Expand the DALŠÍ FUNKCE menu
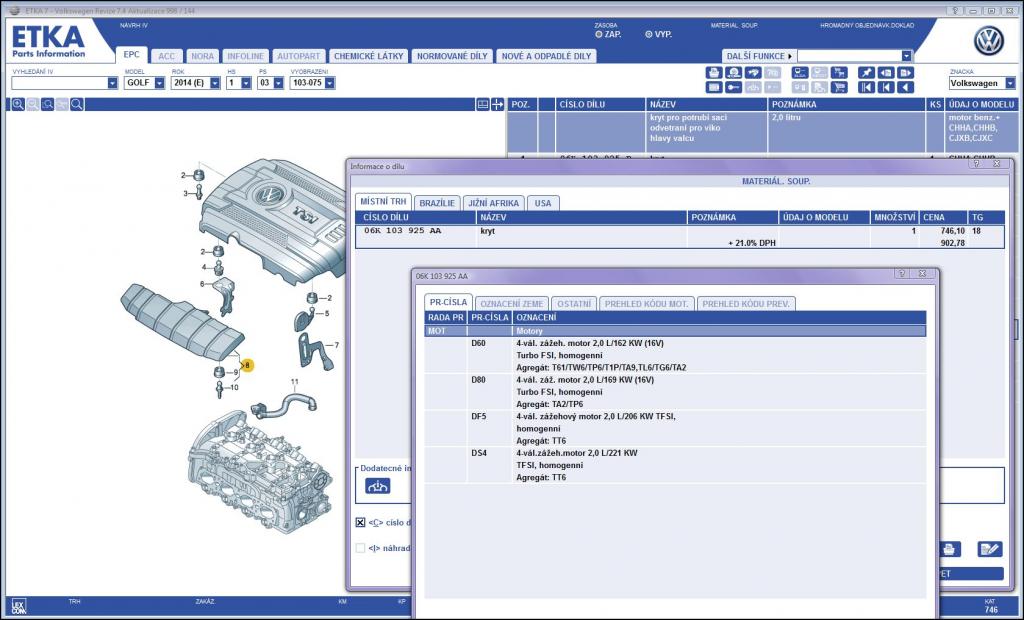This screenshot has height=620, width=1024. coord(759,56)
